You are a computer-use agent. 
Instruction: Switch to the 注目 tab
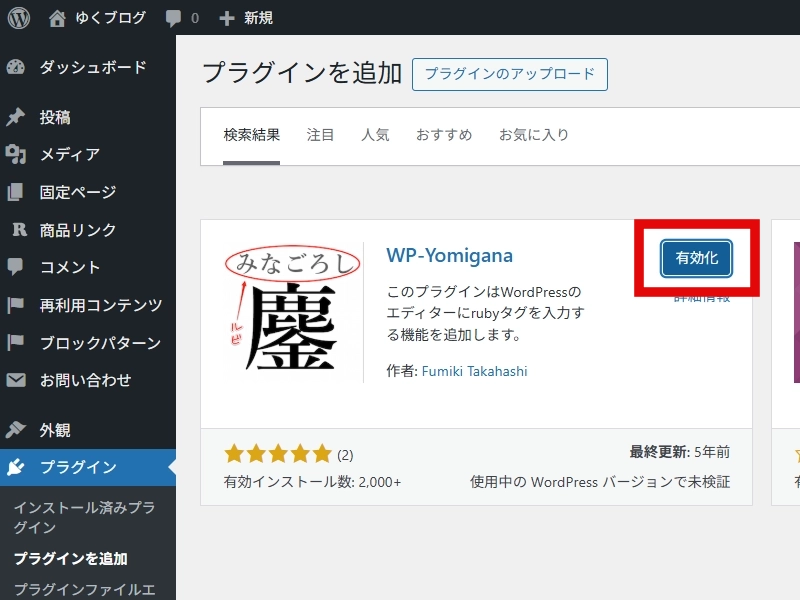tap(320, 135)
